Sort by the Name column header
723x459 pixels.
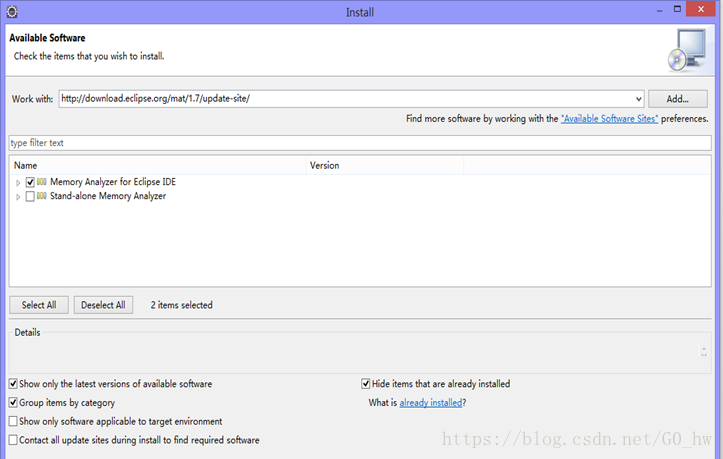click(x=157, y=165)
